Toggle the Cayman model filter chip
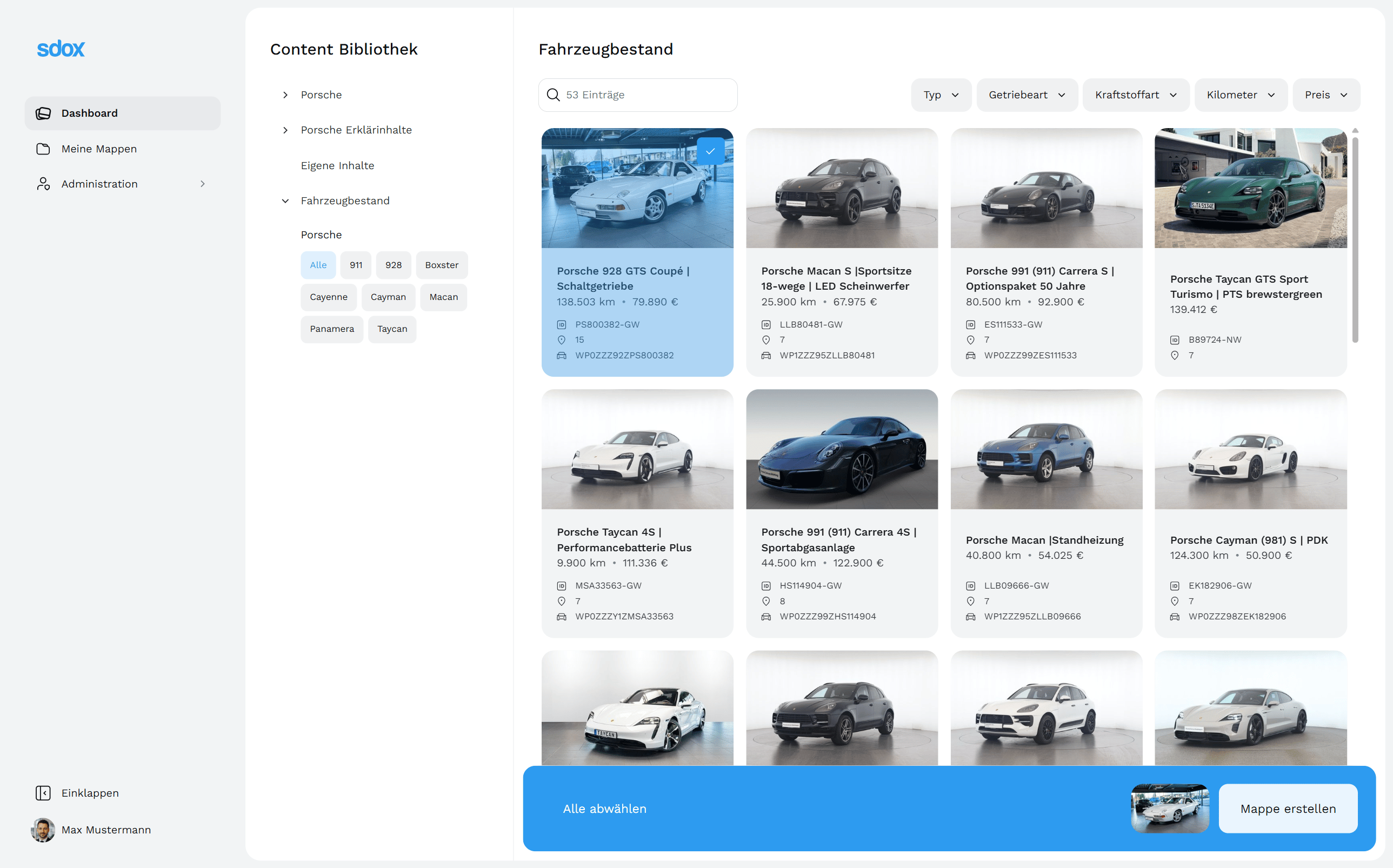 [388, 297]
